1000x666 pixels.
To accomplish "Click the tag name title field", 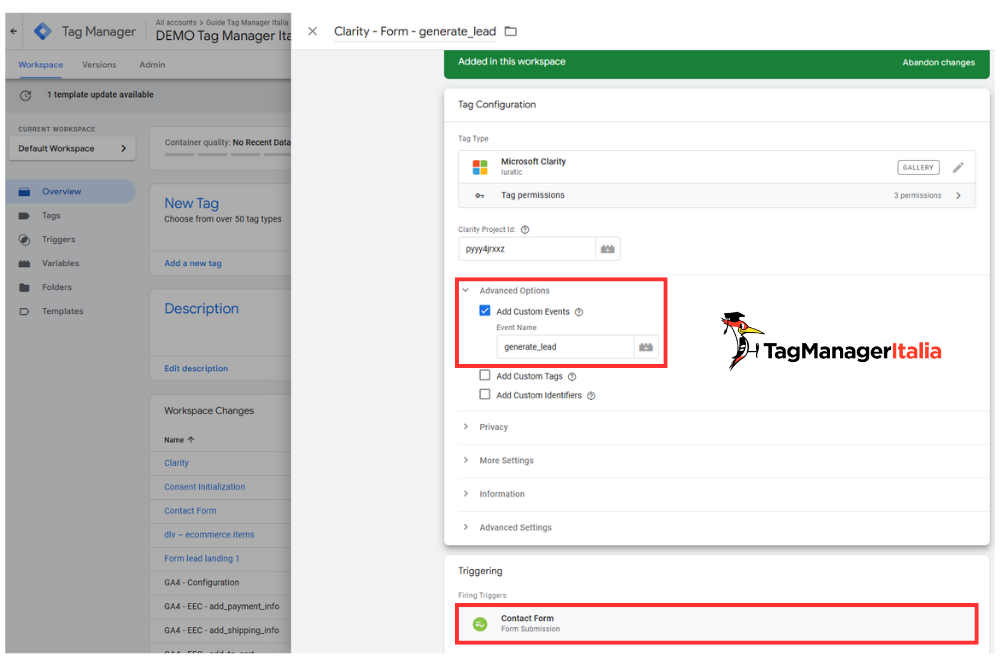I will click(415, 31).
